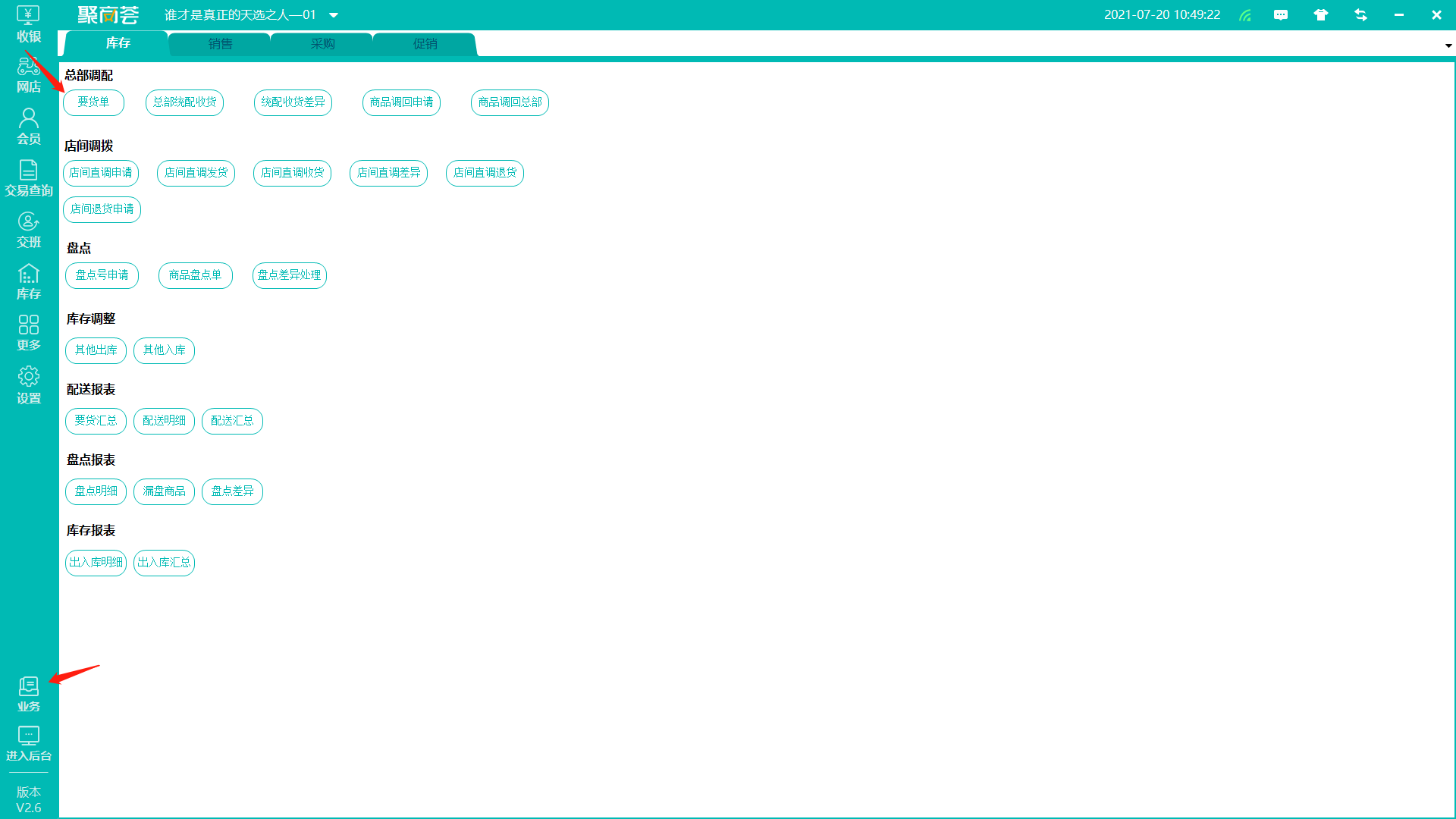The image size is (1456, 819).
Task: Open 统配收货差异
Action: [293, 102]
